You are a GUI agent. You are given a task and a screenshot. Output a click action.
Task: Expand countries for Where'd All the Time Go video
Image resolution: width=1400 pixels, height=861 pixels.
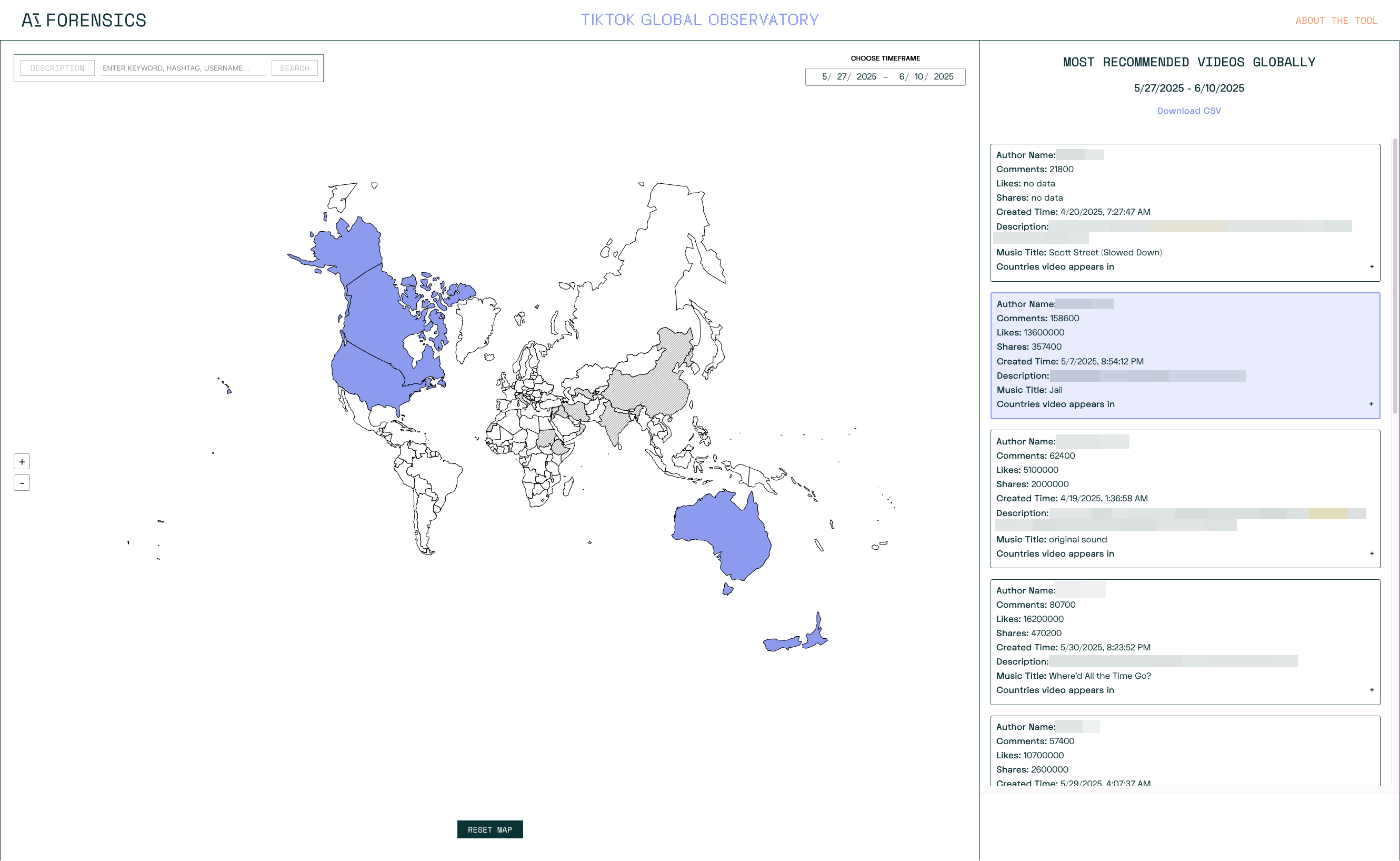(1371, 690)
